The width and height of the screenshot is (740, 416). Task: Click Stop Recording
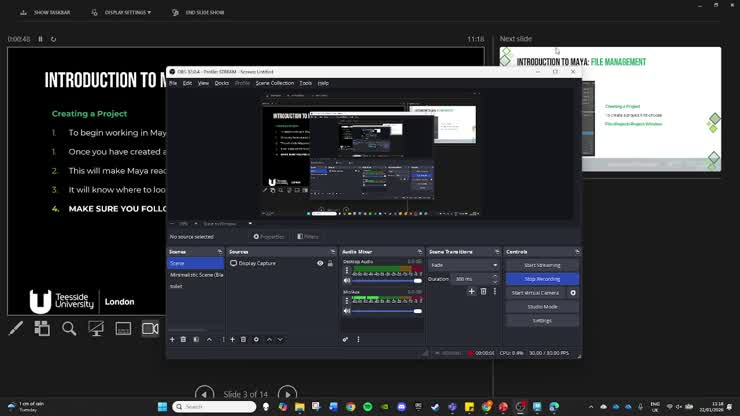pos(542,279)
